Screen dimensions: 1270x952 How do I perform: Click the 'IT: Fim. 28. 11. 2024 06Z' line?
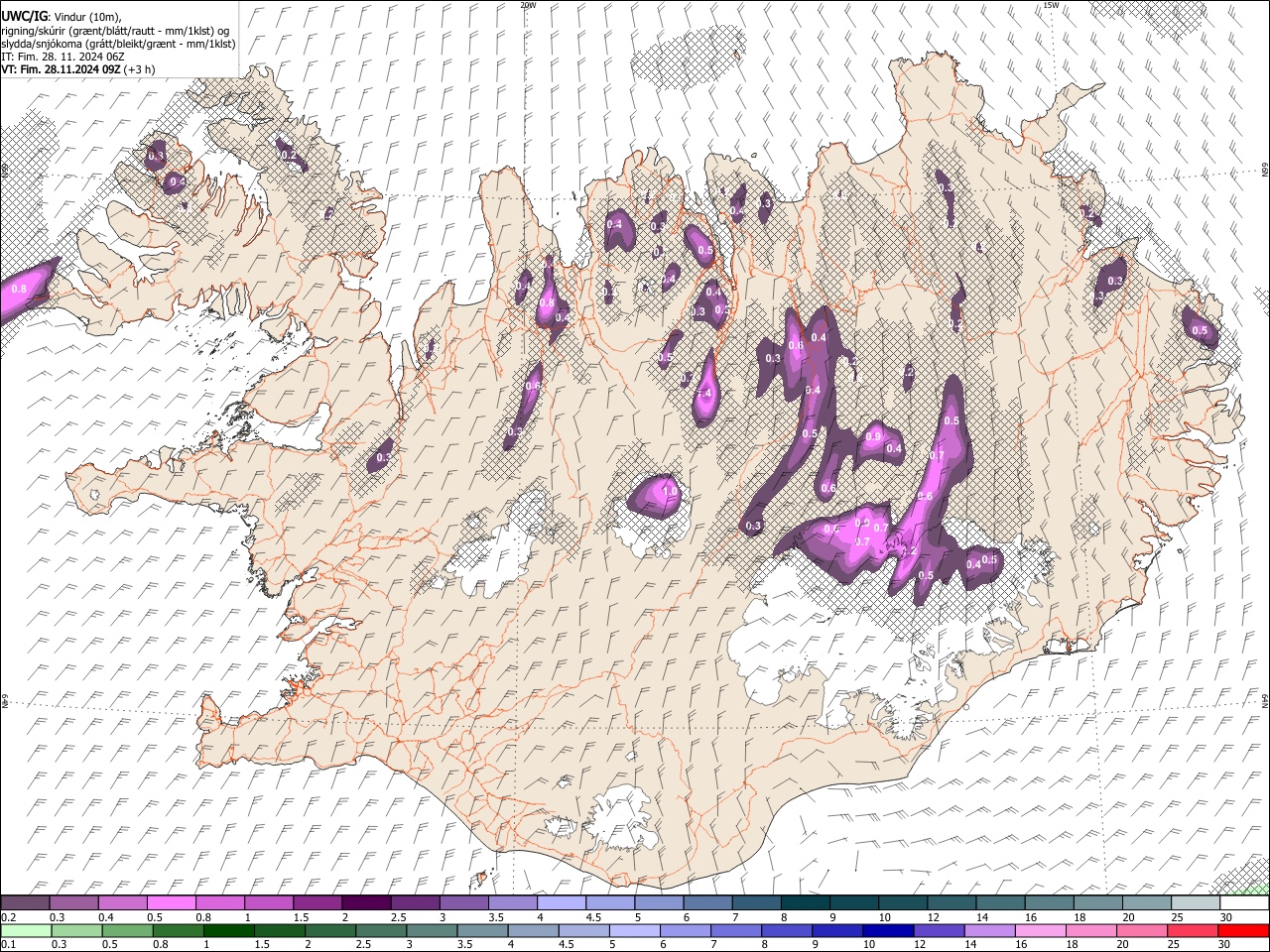[x=63, y=57]
